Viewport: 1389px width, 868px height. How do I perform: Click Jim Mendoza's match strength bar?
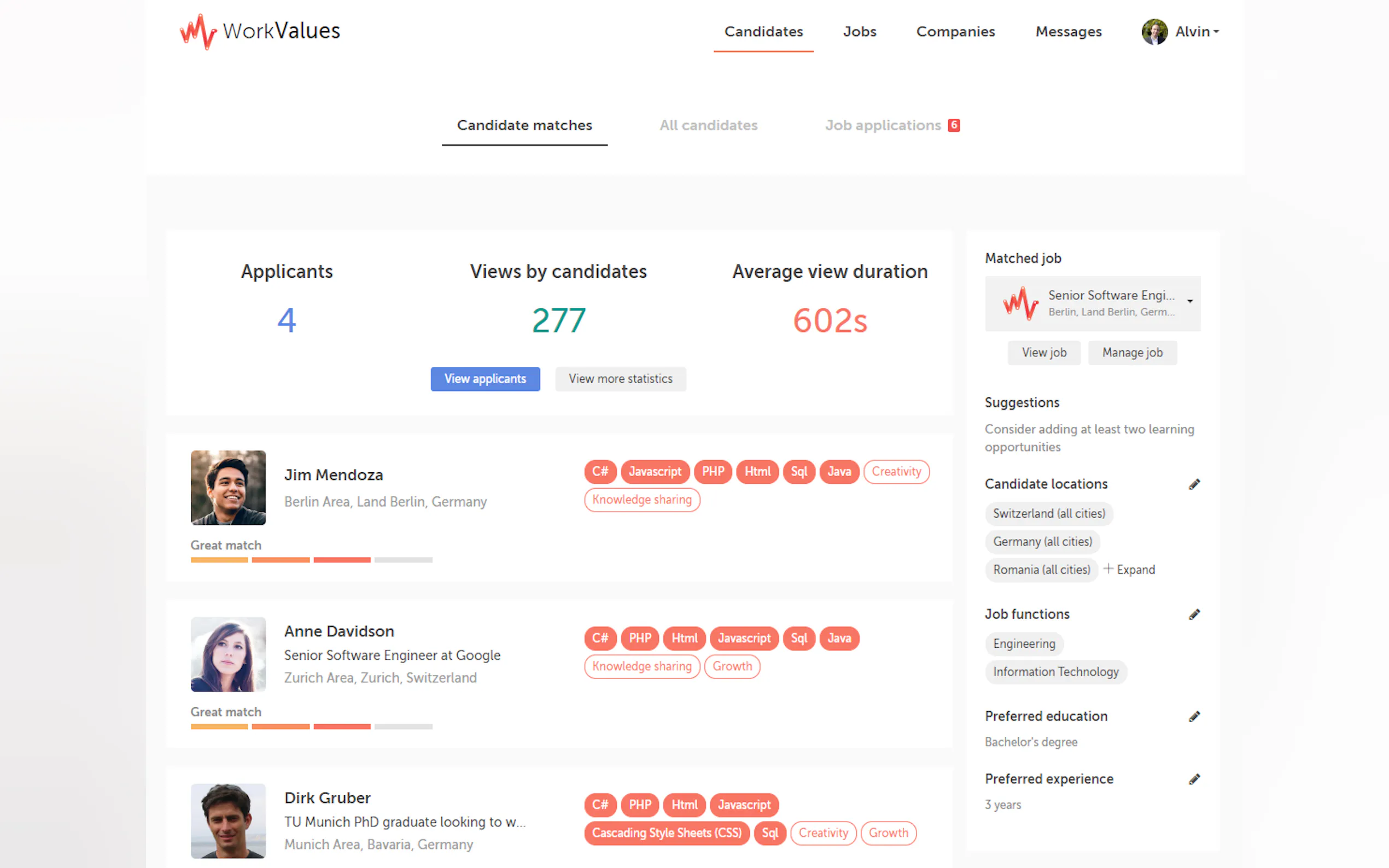[x=311, y=560]
